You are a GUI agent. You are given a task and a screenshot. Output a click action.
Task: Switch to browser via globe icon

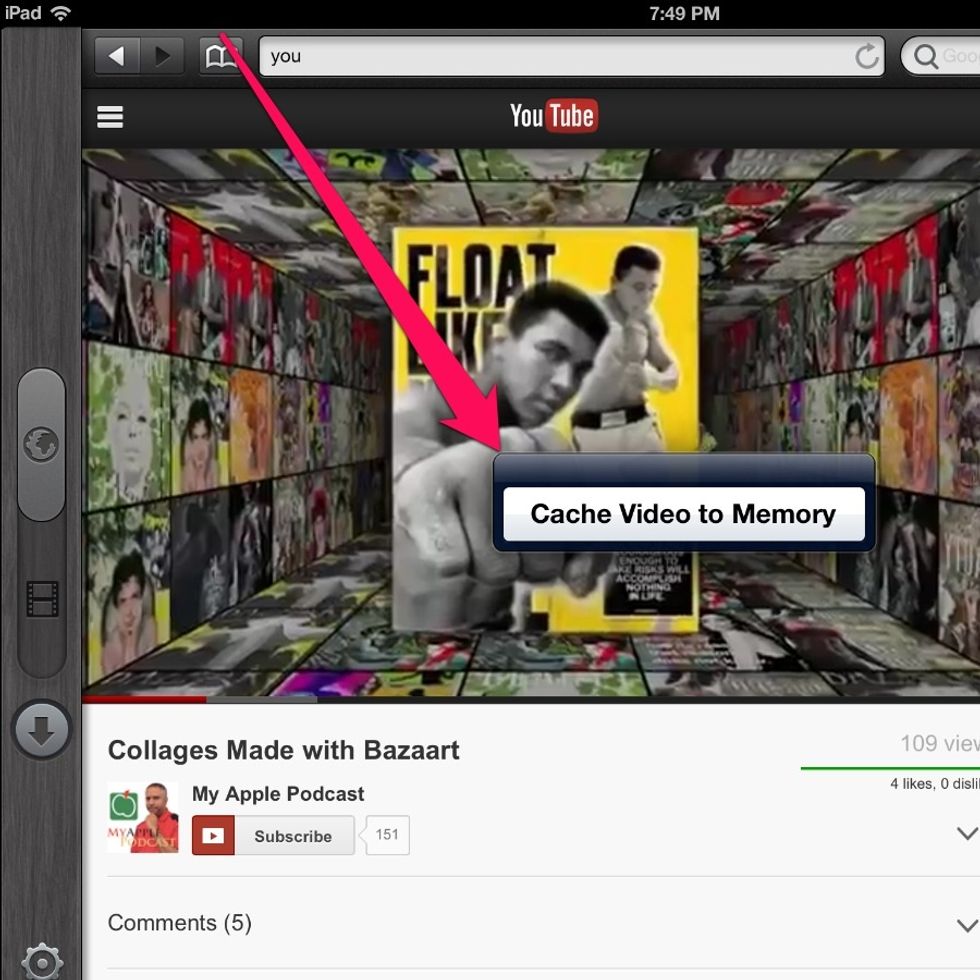(41, 444)
